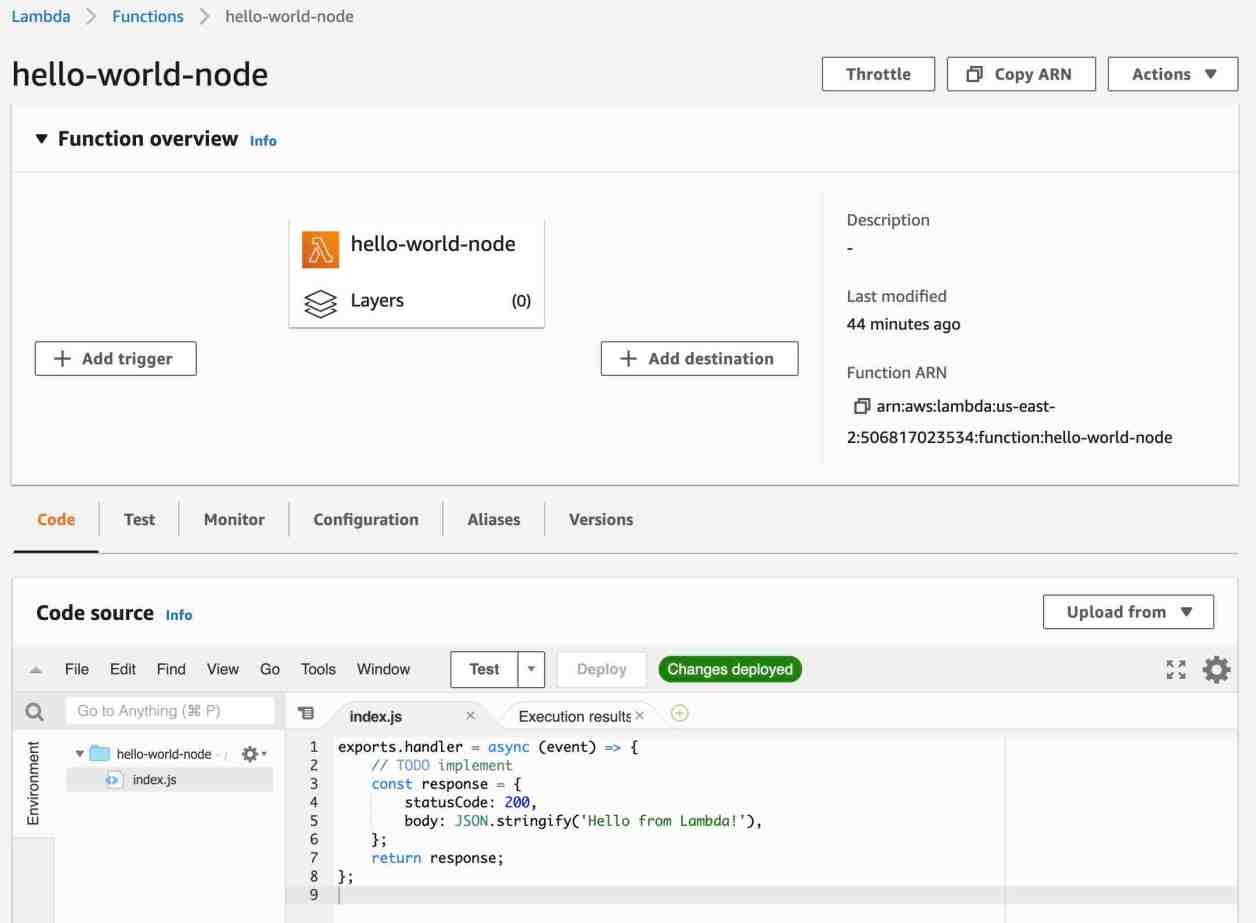Click Functions breadcrumb link
Image resolution: width=1256 pixels, height=923 pixels.
pyautogui.click(x=148, y=16)
